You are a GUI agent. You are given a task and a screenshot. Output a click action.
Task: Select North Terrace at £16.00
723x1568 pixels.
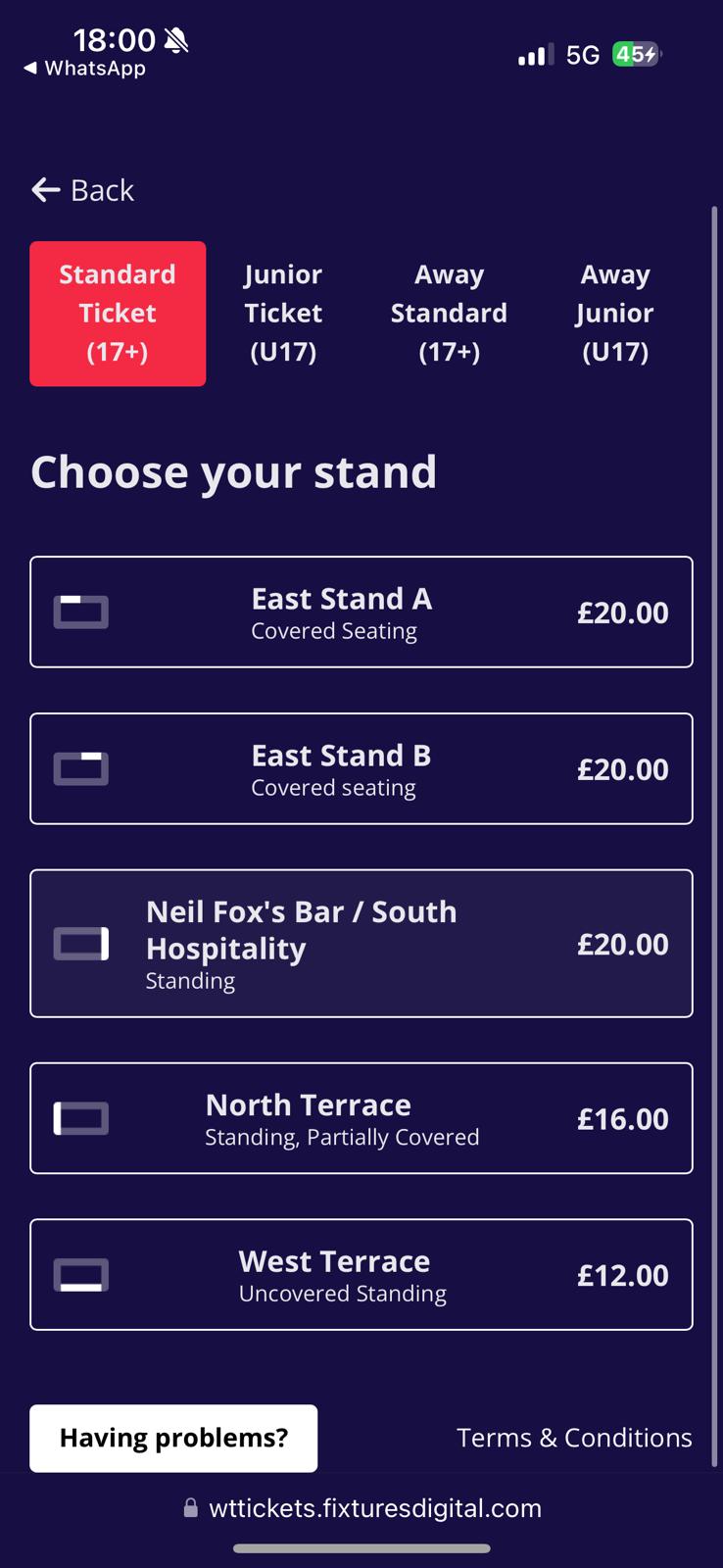361,1118
